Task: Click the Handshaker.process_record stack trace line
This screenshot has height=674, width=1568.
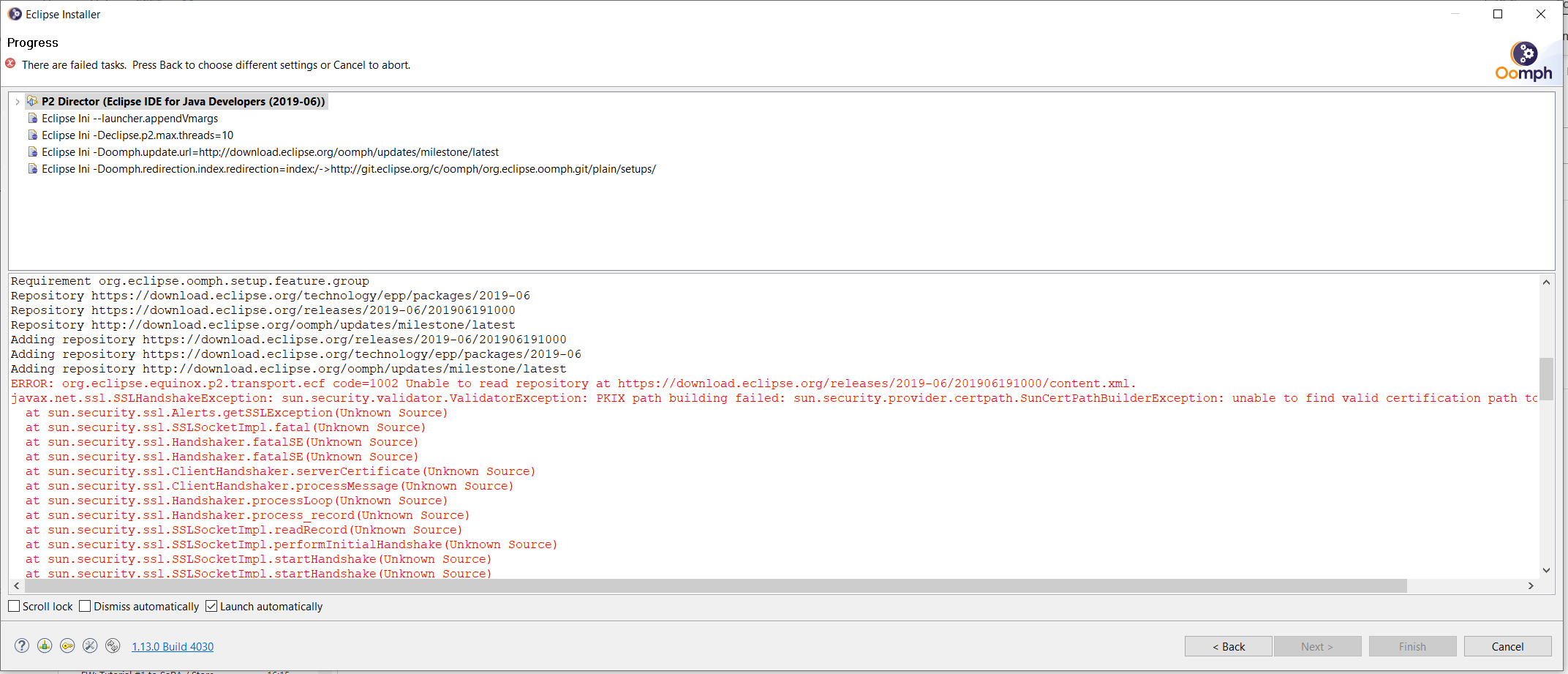Action: (x=248, y=515)
